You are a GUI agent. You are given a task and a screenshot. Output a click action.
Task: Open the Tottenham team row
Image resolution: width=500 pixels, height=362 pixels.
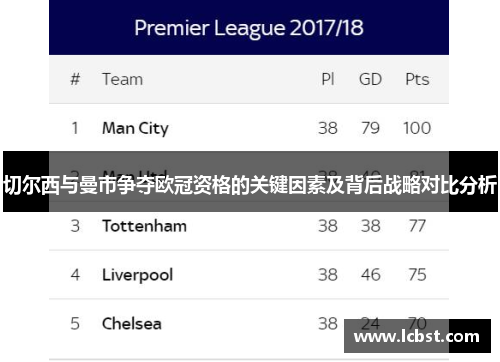tap(249, 226)
